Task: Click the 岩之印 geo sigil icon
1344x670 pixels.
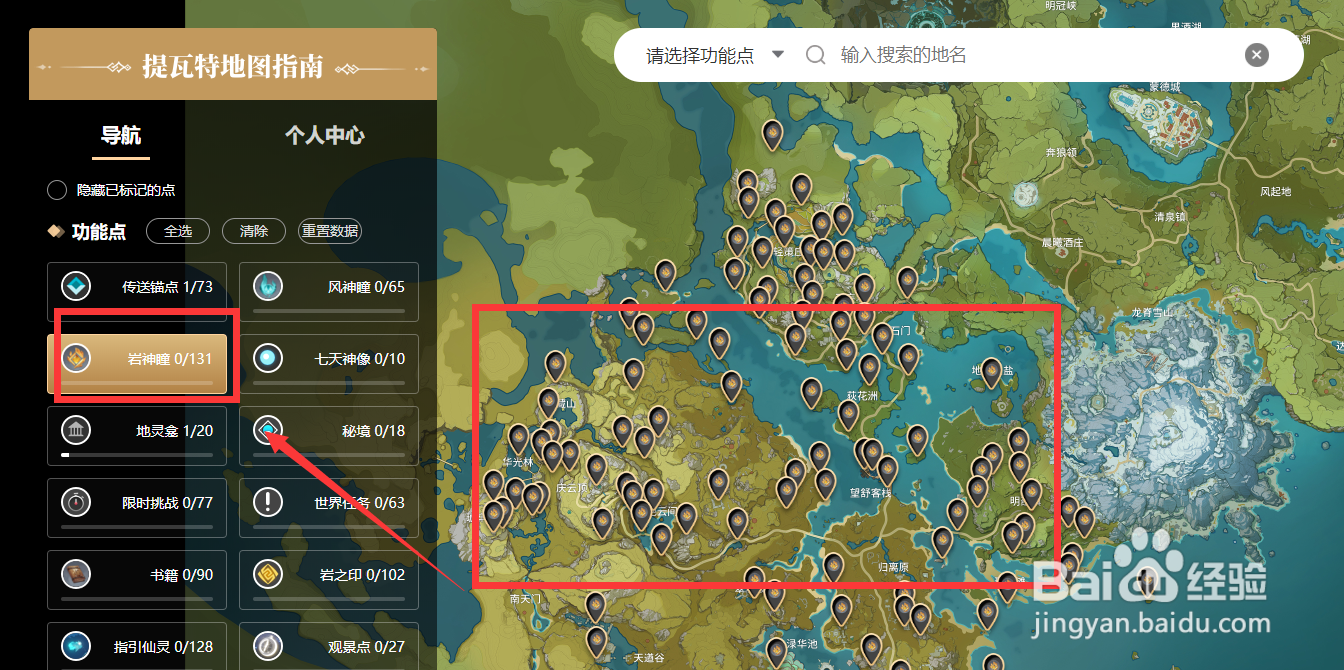Action: click(268, 574)
